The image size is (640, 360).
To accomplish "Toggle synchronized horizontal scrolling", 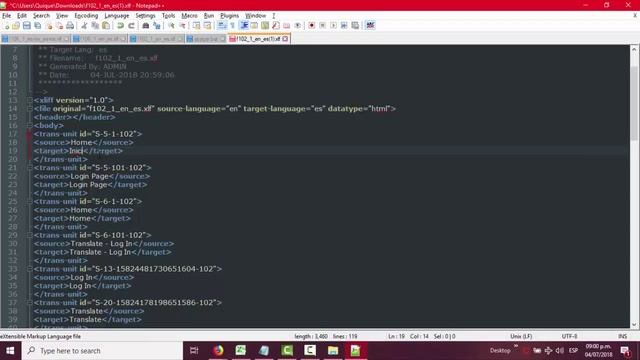I will [x=207, y=25].
